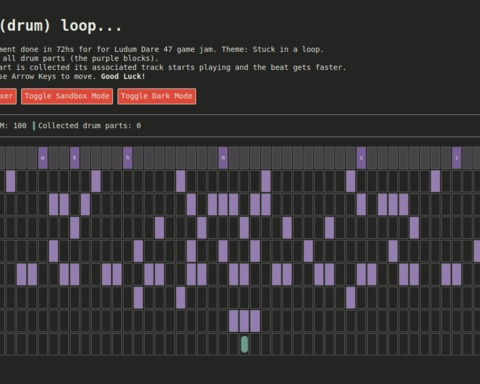The width and height of the screenshot is (480, 384).
Task: Click the bold "Good Luck!" text
Action: click(123, 76)
